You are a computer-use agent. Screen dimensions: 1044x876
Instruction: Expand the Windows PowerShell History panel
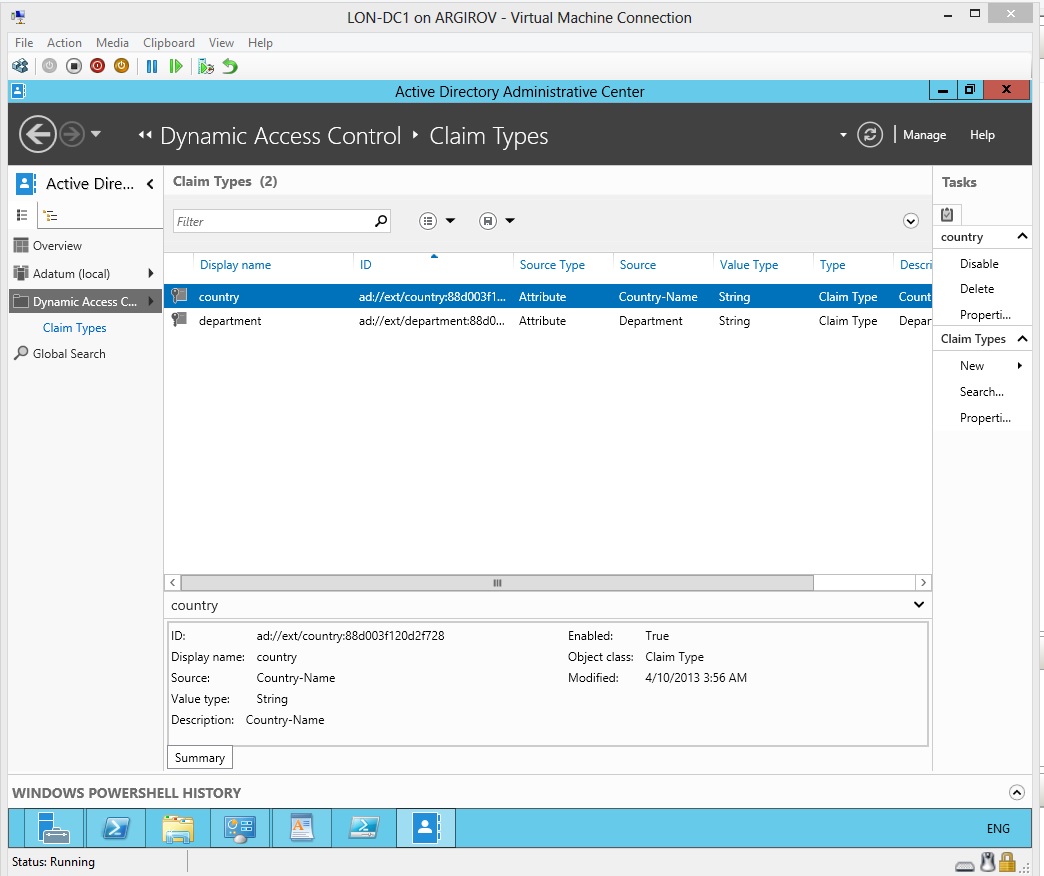click(x=1016, y=792)
